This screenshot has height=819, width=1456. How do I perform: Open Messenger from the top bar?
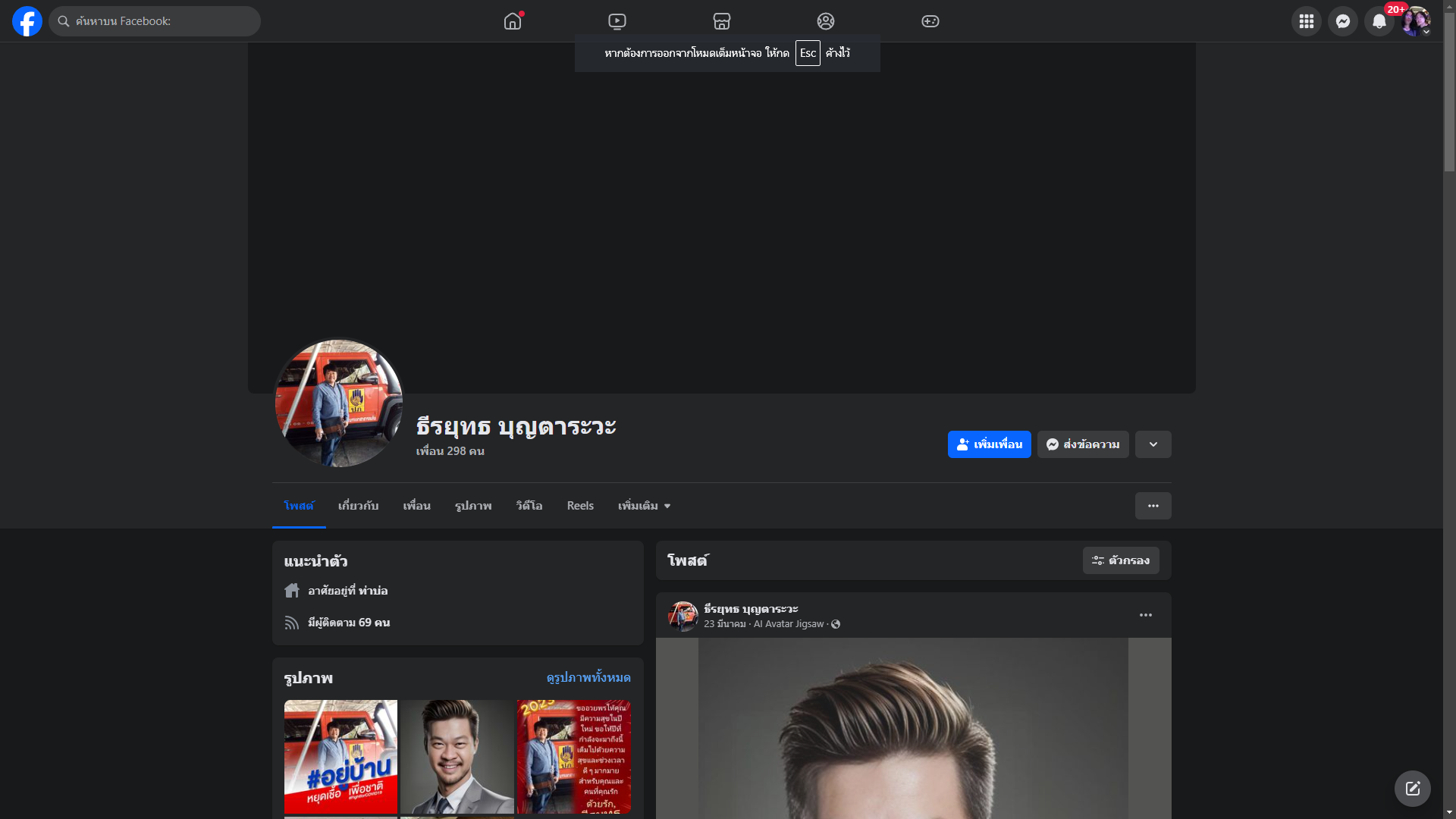tap(1343, 21)
